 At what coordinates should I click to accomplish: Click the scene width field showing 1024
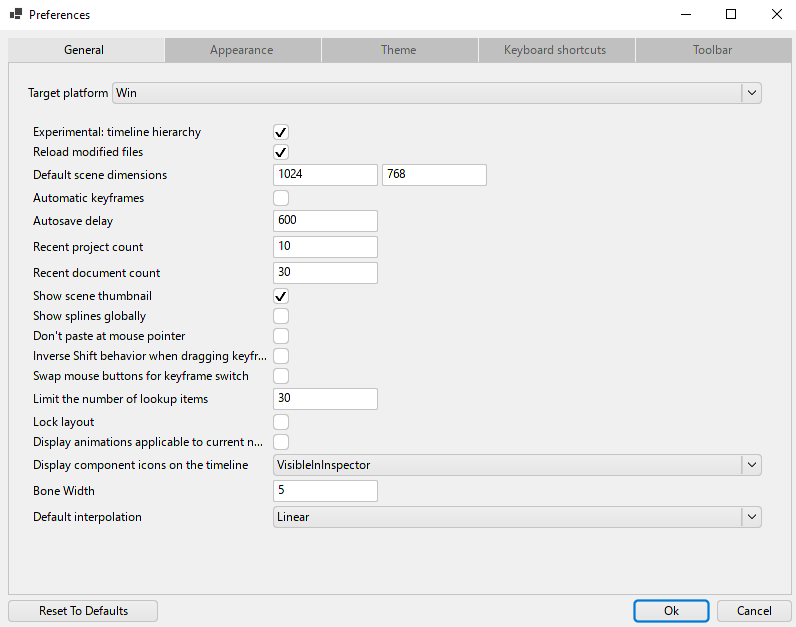pyautogui.click(x=325, y=175)
